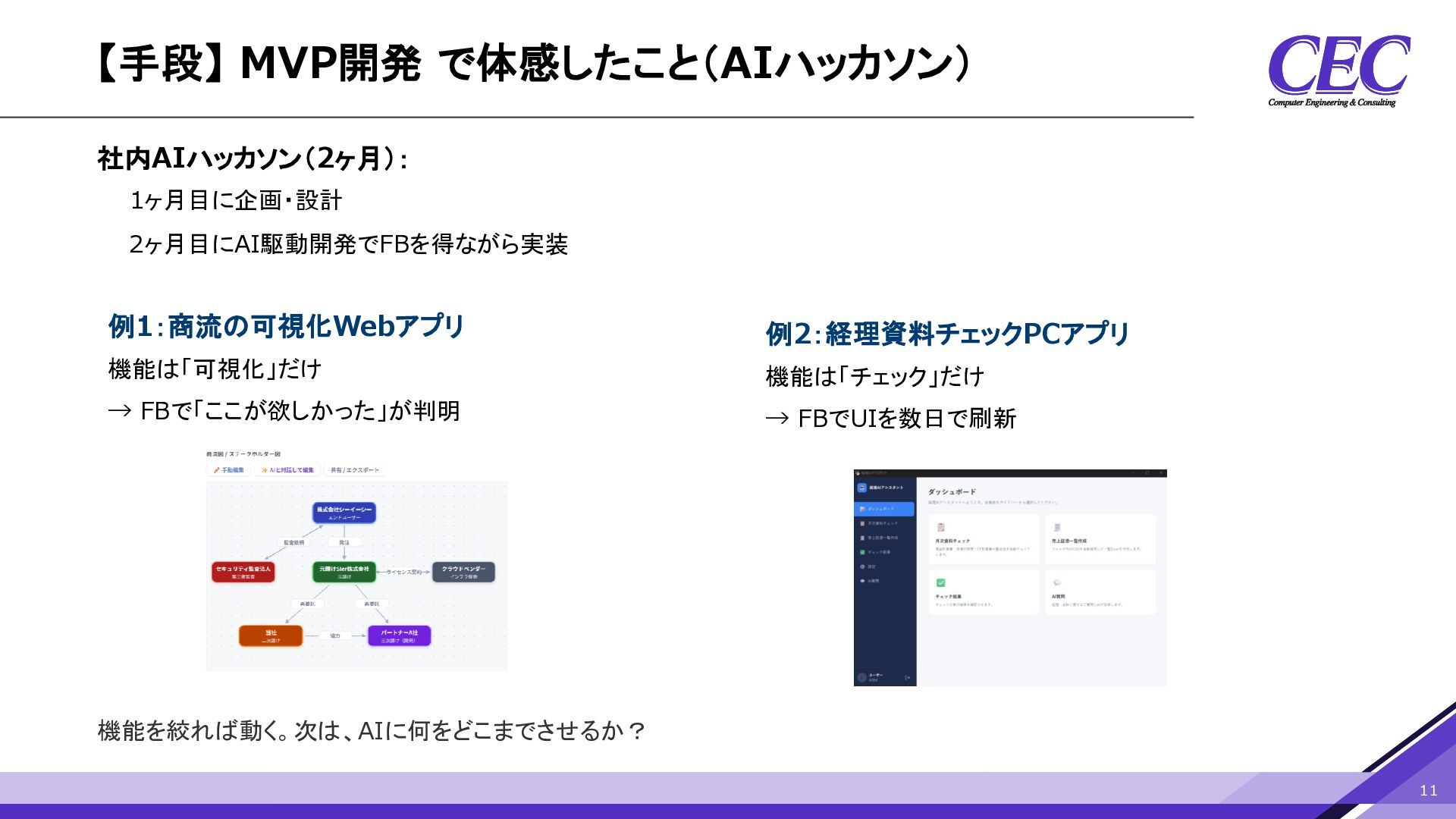Click the logout icon beside ユーザー
The width and height of the screenshot is (1456, 819).
(x=908, y=678)
